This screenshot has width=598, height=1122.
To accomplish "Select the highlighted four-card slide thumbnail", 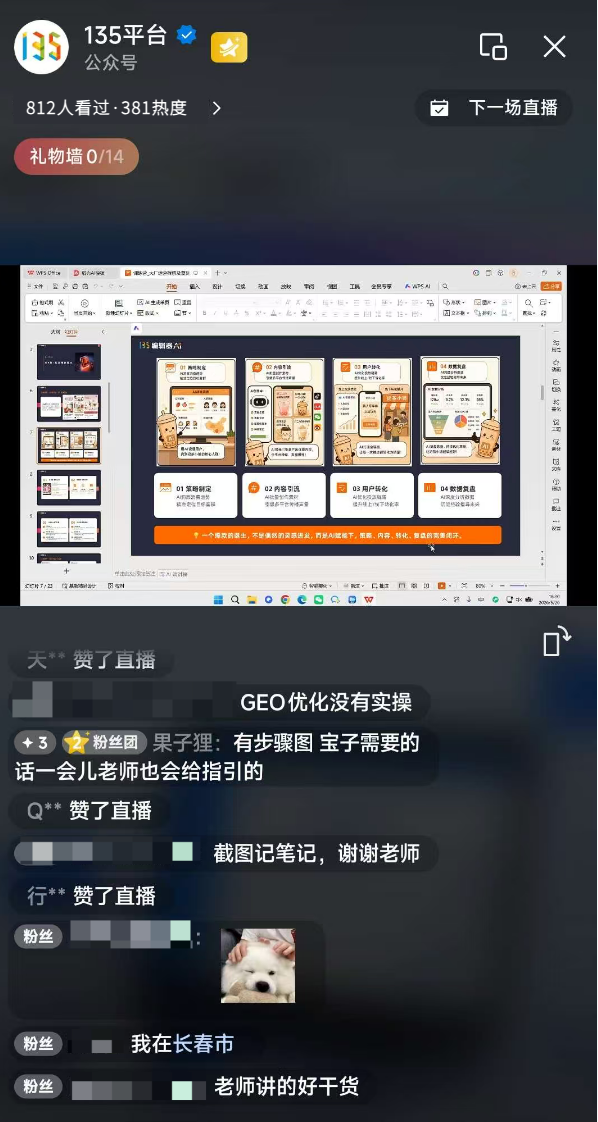I will coord(69,446).
